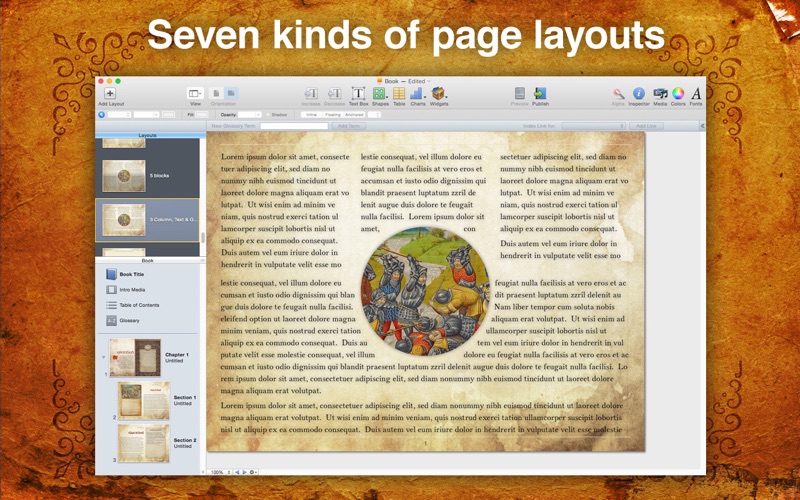Image resolution: width=800 pixels, height=500 pixels.
Task: Click stepper right of Anchored button
Action: [x=374, y=115]
